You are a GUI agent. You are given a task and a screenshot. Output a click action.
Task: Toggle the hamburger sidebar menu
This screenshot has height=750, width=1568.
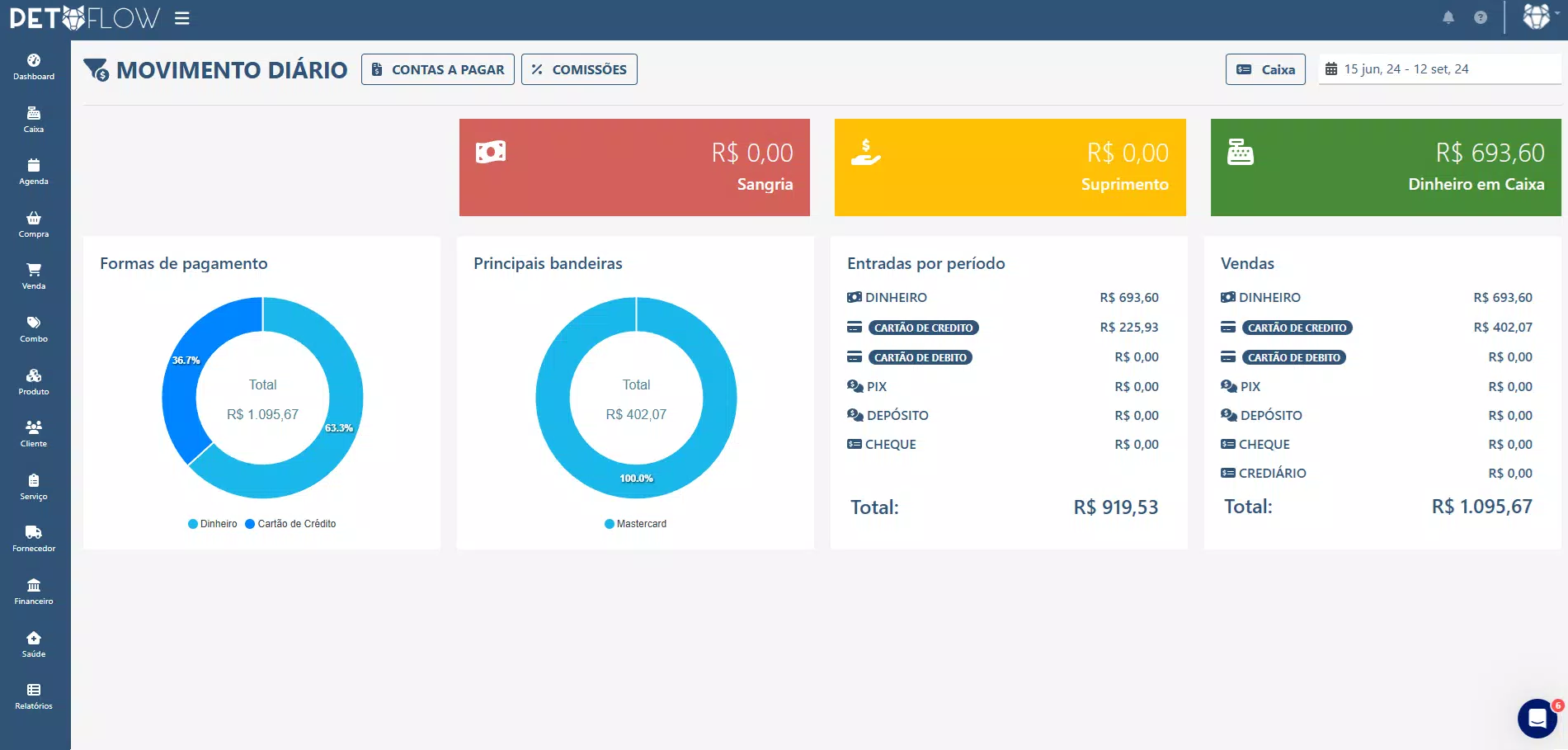[x=182, y=18]
